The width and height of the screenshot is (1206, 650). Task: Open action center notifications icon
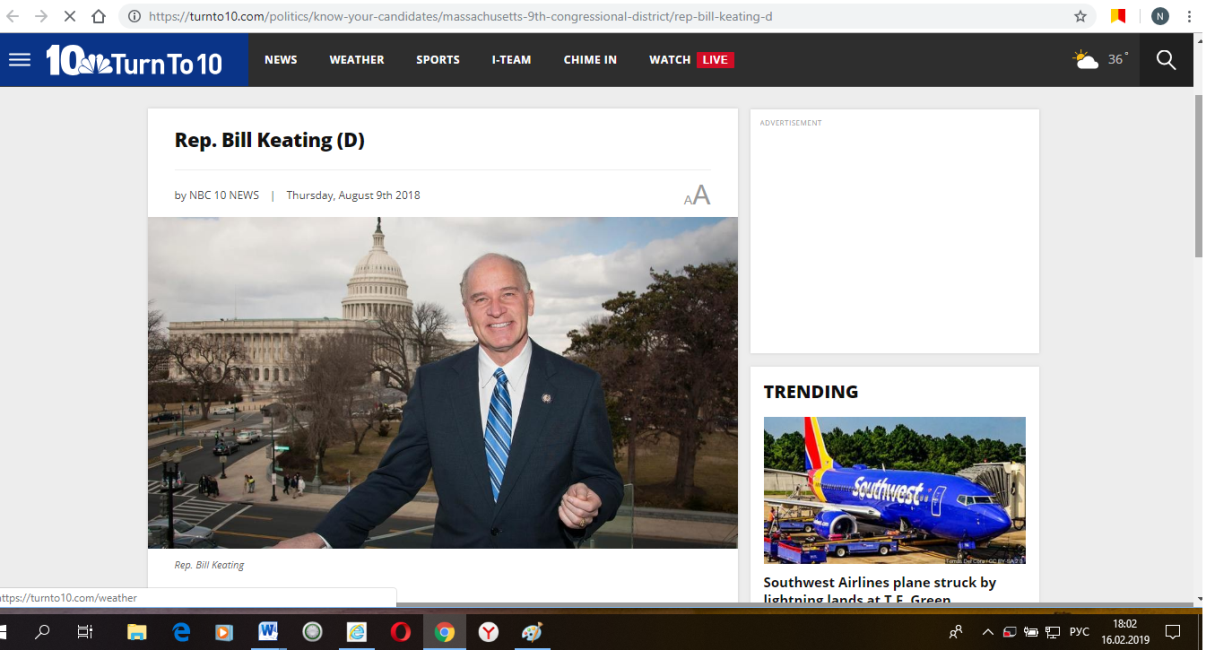pyautogui.click(x=1173, y=632)
